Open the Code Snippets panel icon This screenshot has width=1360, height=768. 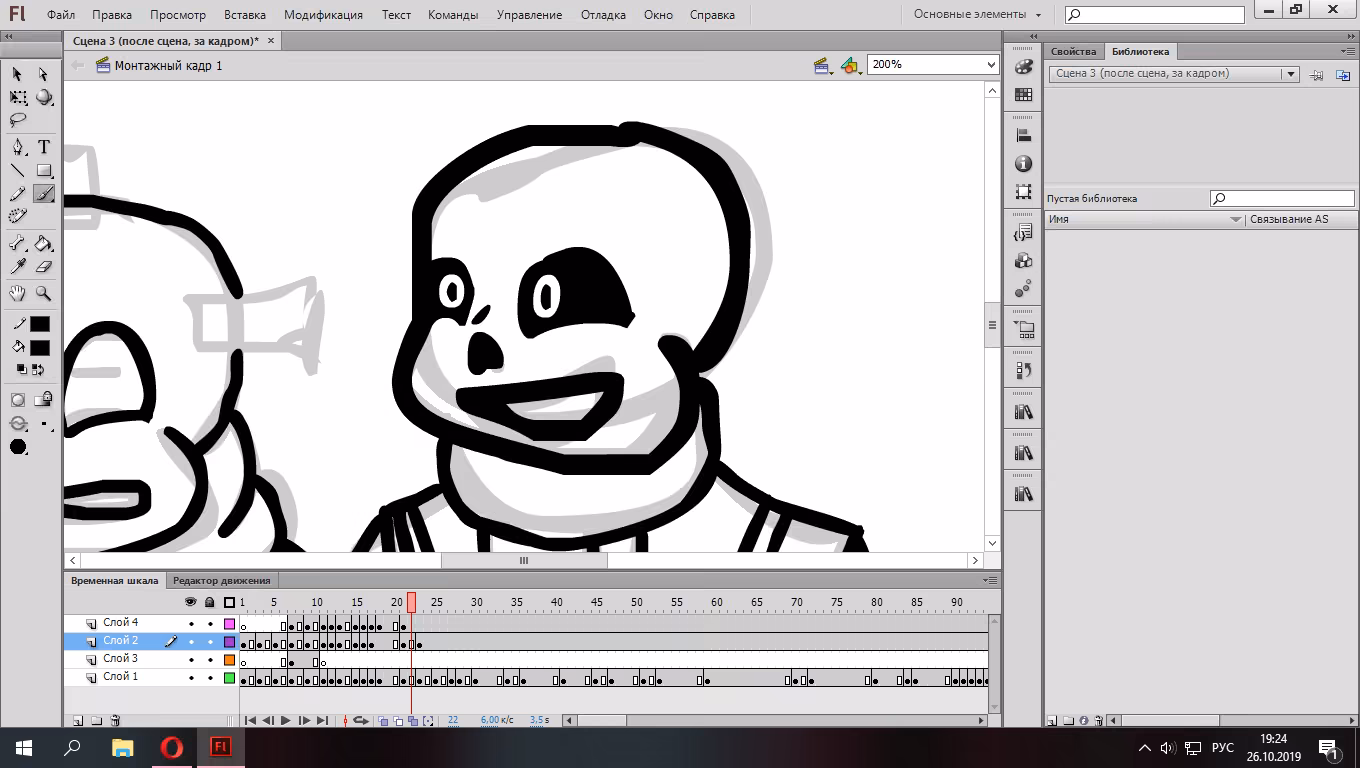coord(1023,233)
